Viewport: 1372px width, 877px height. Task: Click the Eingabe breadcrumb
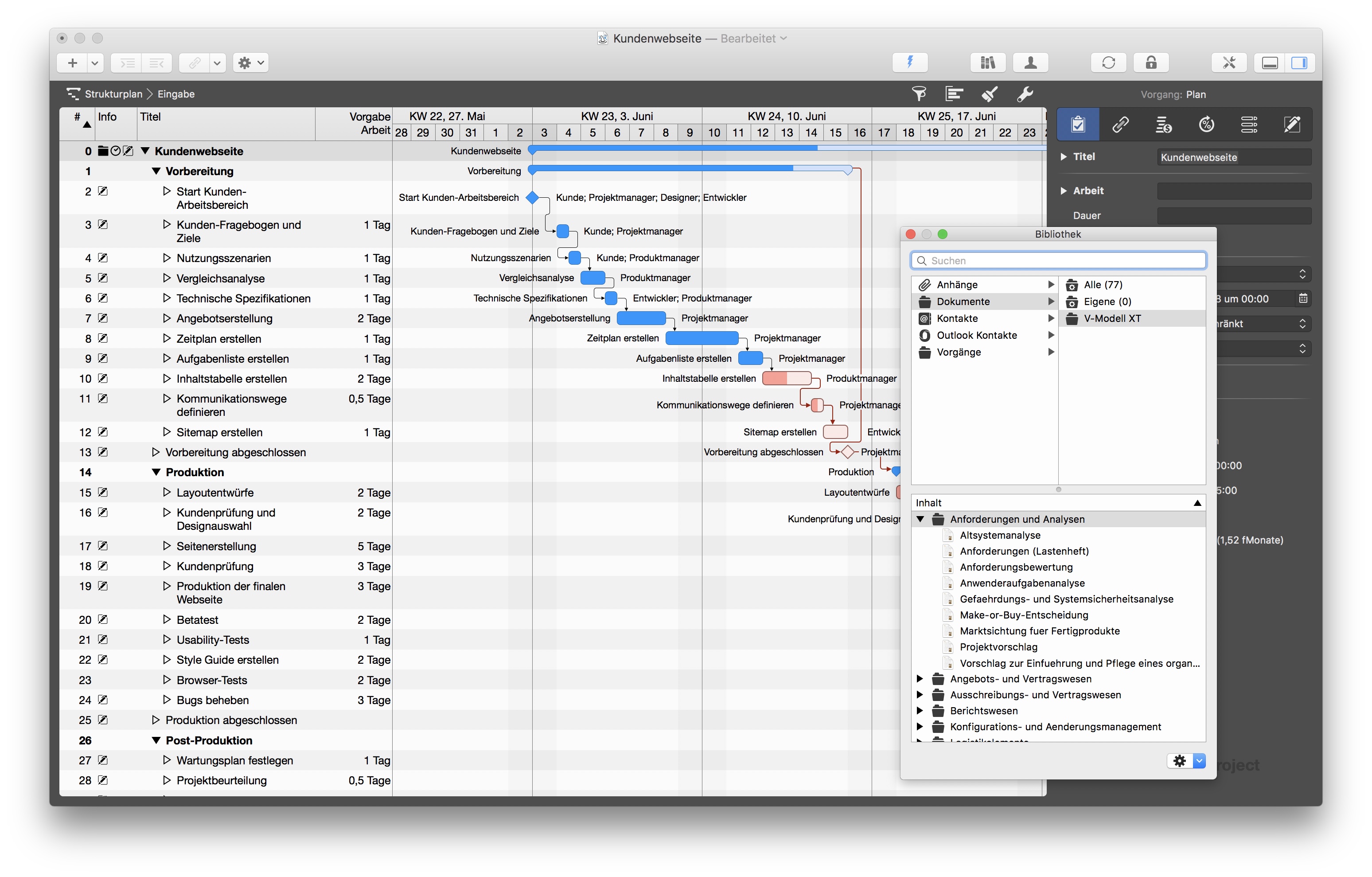[x=176, y=94]
